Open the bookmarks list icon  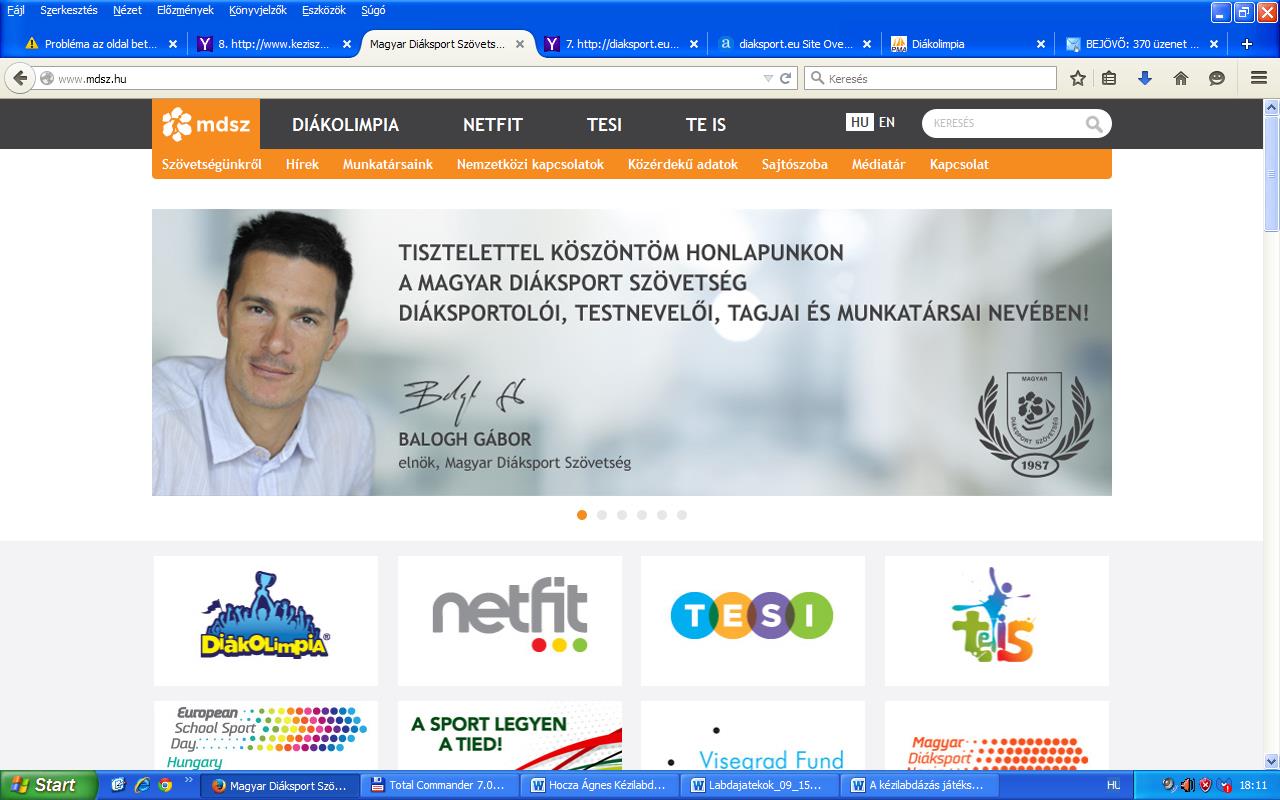(1109, 78)
